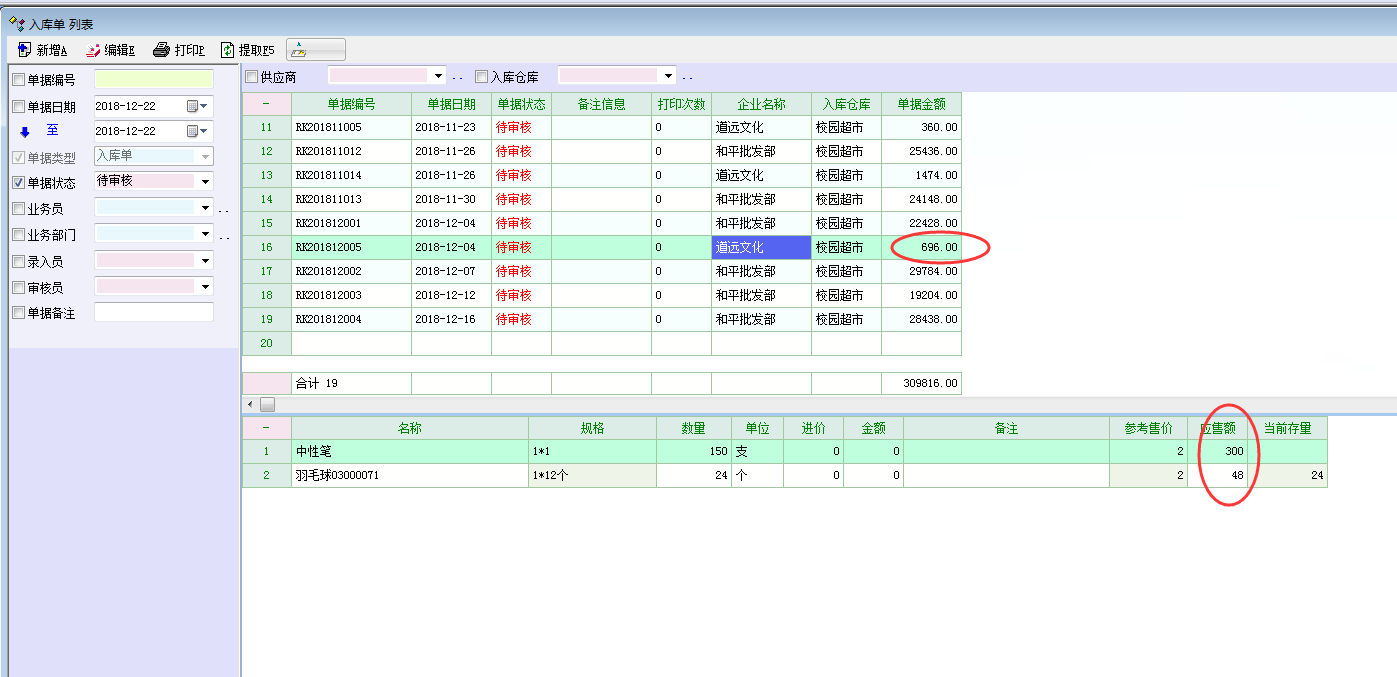Open the 供应商 dropdown list
This screenshot has height=677, width=1397.
pyautogui.click(x=437, y=76)
